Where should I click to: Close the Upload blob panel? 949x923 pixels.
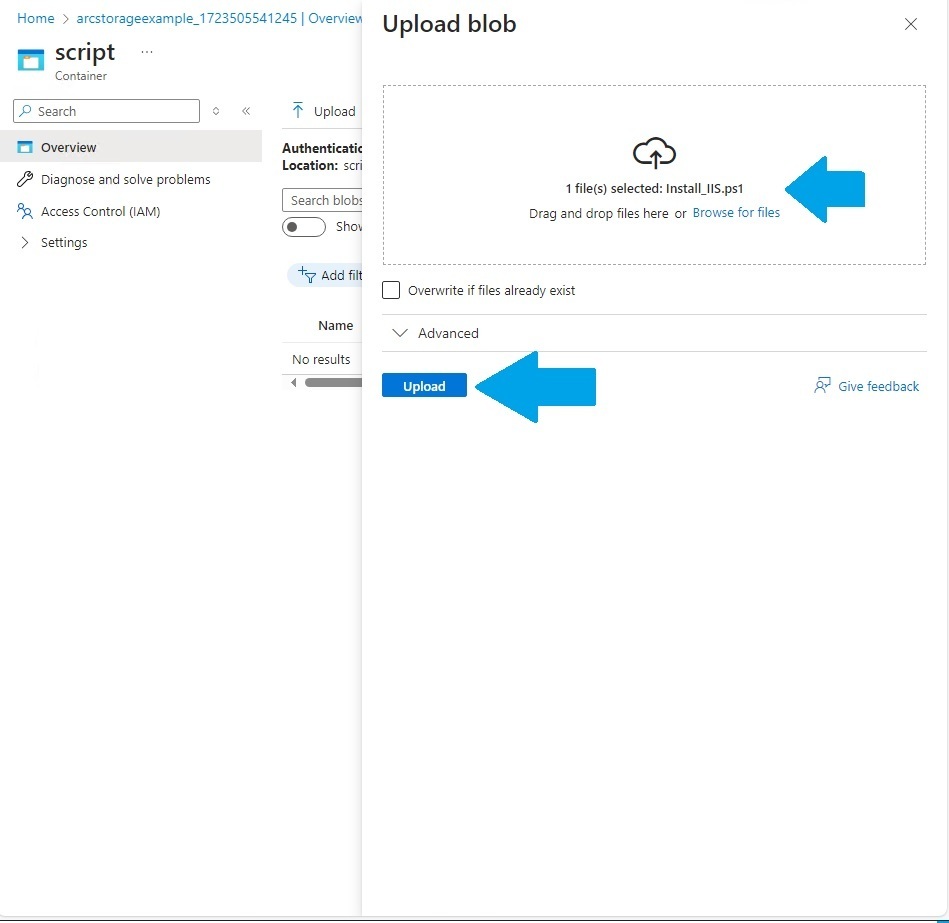point(910,24)
